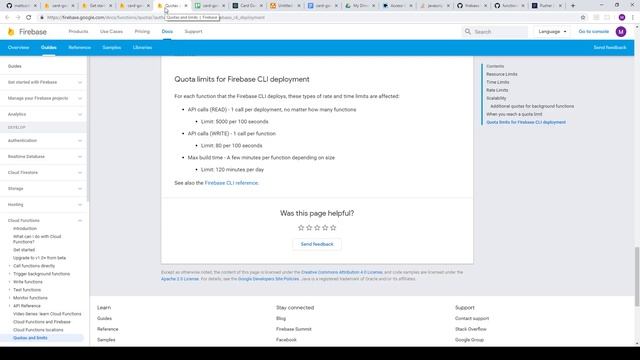This screenshot has height=360, width=640.
Task: Open a new browser tab with plus icon
Action: pyautogui.click(x=573, y=6)
